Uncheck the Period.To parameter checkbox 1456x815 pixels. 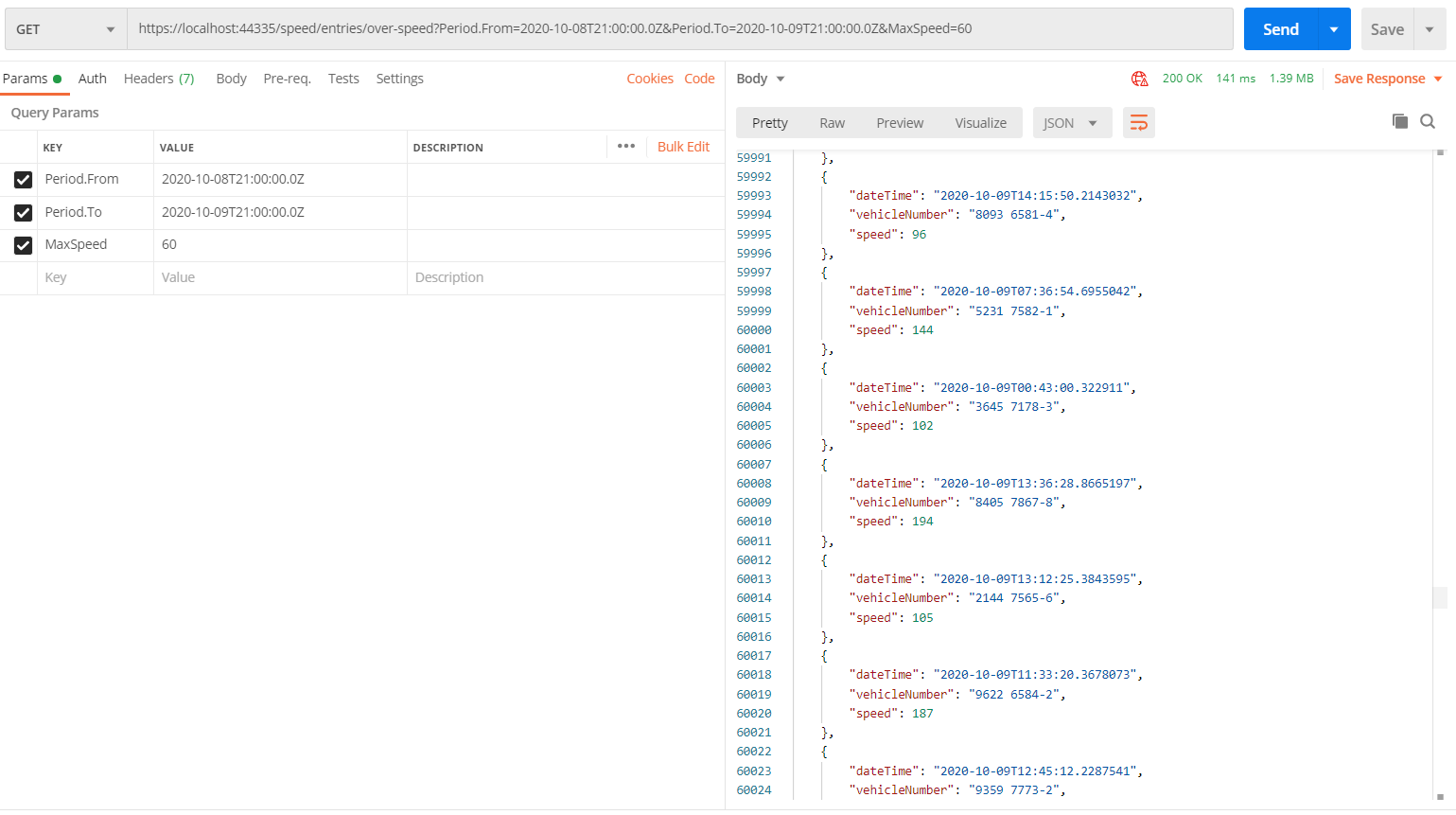pos(24,213)
